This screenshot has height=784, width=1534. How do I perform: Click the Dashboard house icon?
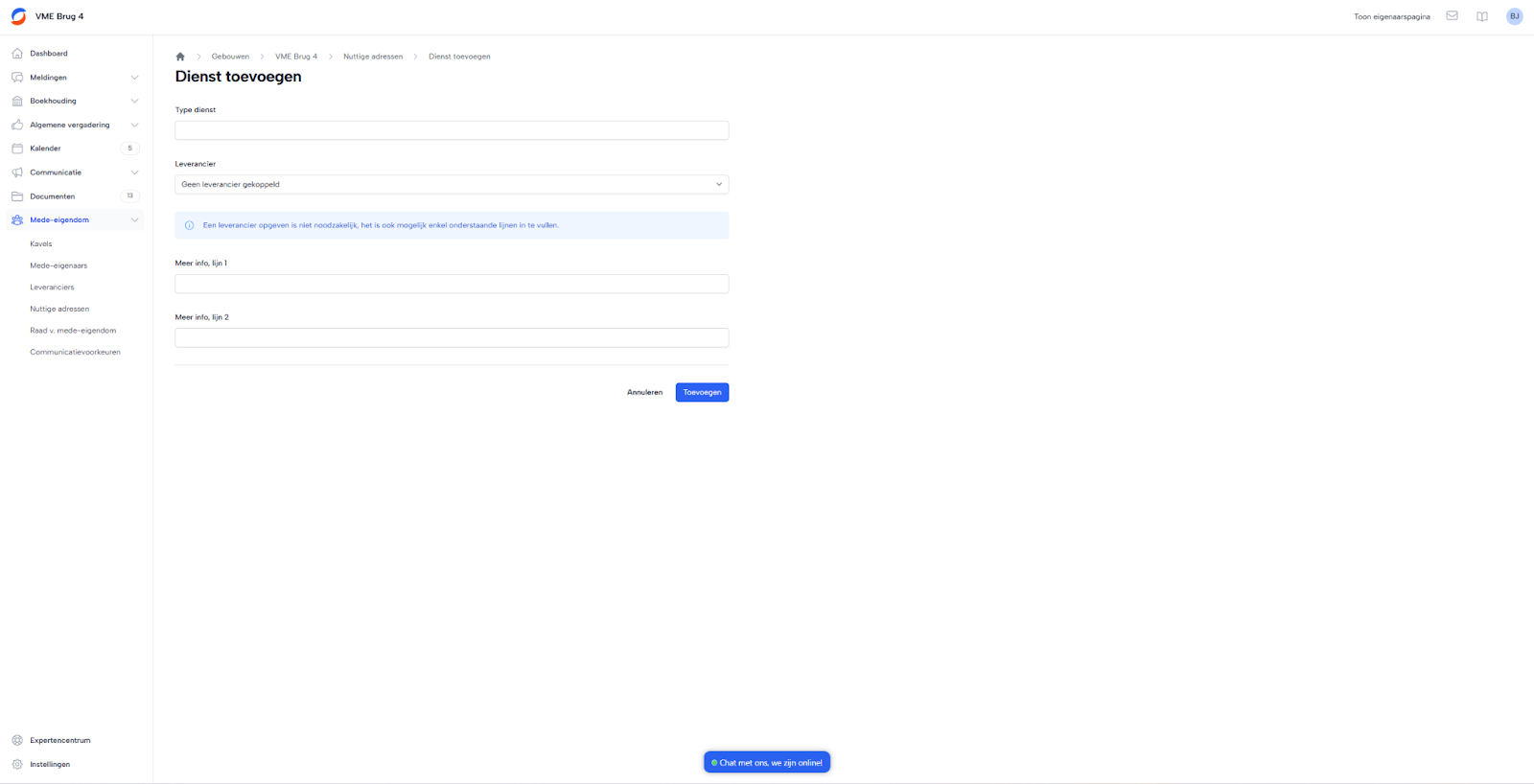(x=17, y=54)
